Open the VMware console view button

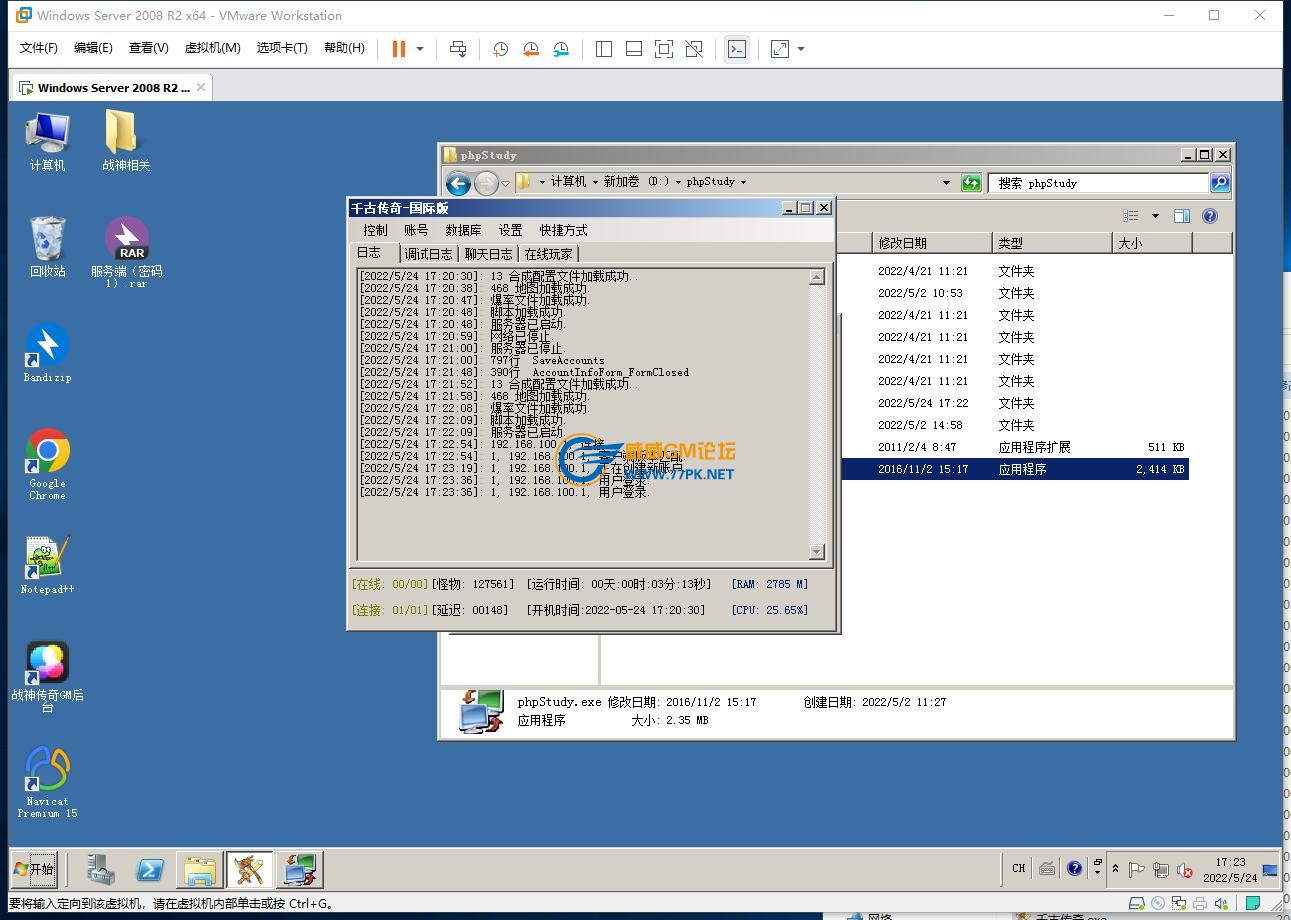click(x=737, y=49)
